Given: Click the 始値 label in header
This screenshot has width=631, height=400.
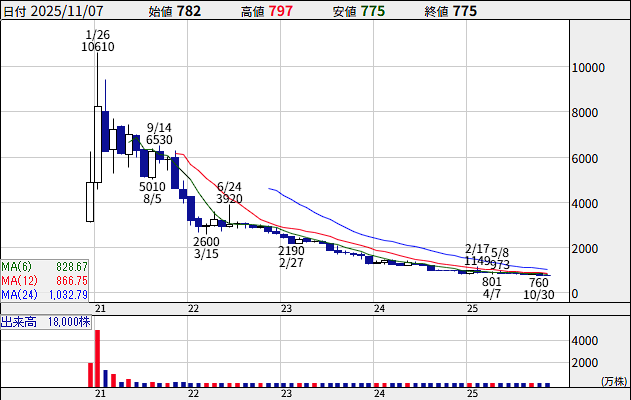Looking at the screenshot, I should [161, 12].
